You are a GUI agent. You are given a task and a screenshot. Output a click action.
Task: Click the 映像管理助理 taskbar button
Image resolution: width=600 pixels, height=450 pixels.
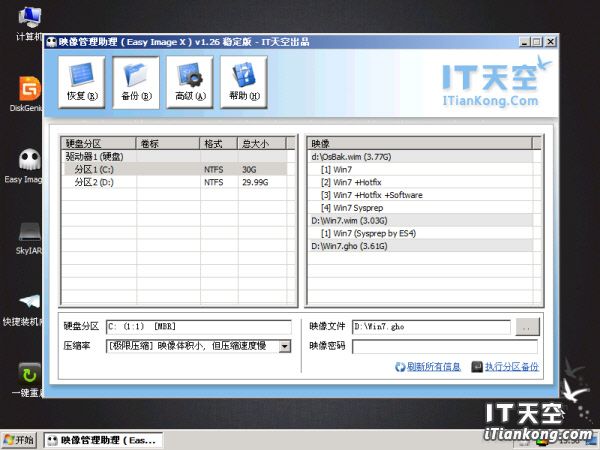tap(103, 440)
